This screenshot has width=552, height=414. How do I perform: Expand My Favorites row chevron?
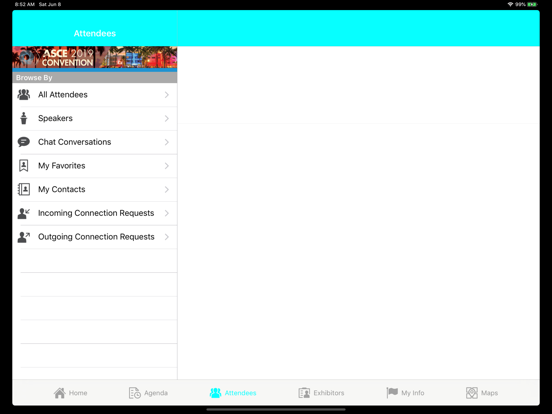coord(167,165)
